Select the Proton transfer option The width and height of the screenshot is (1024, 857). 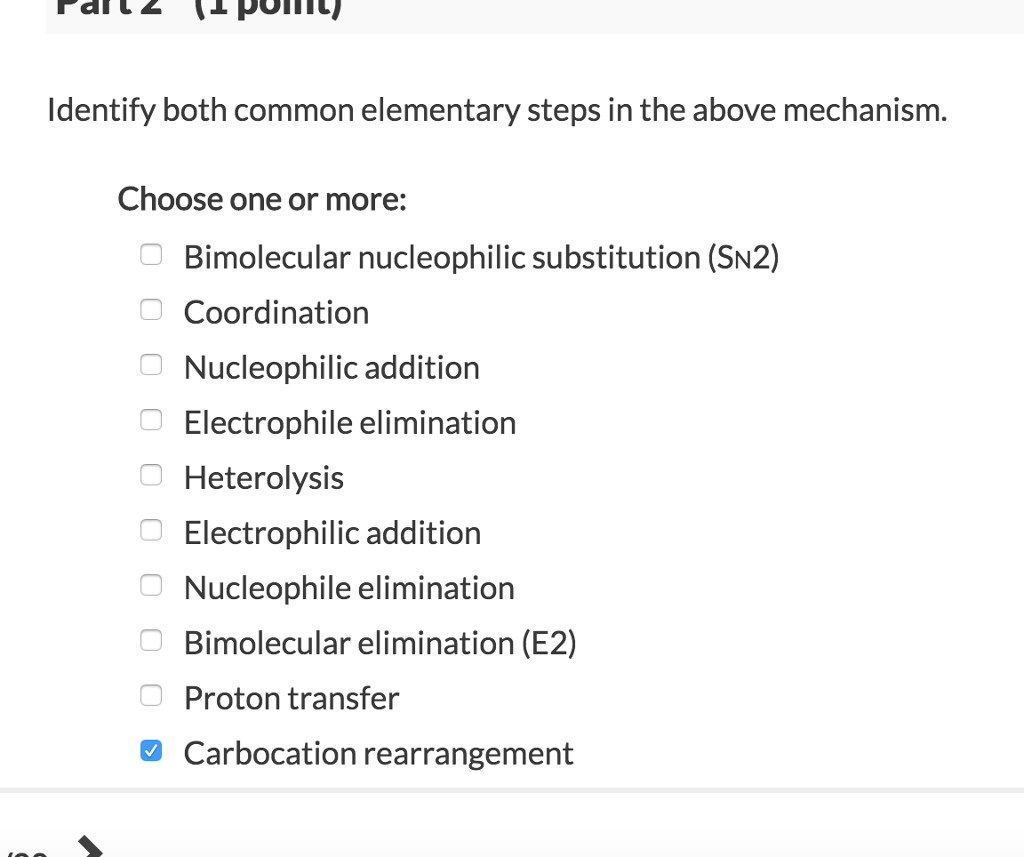[151, 695]
